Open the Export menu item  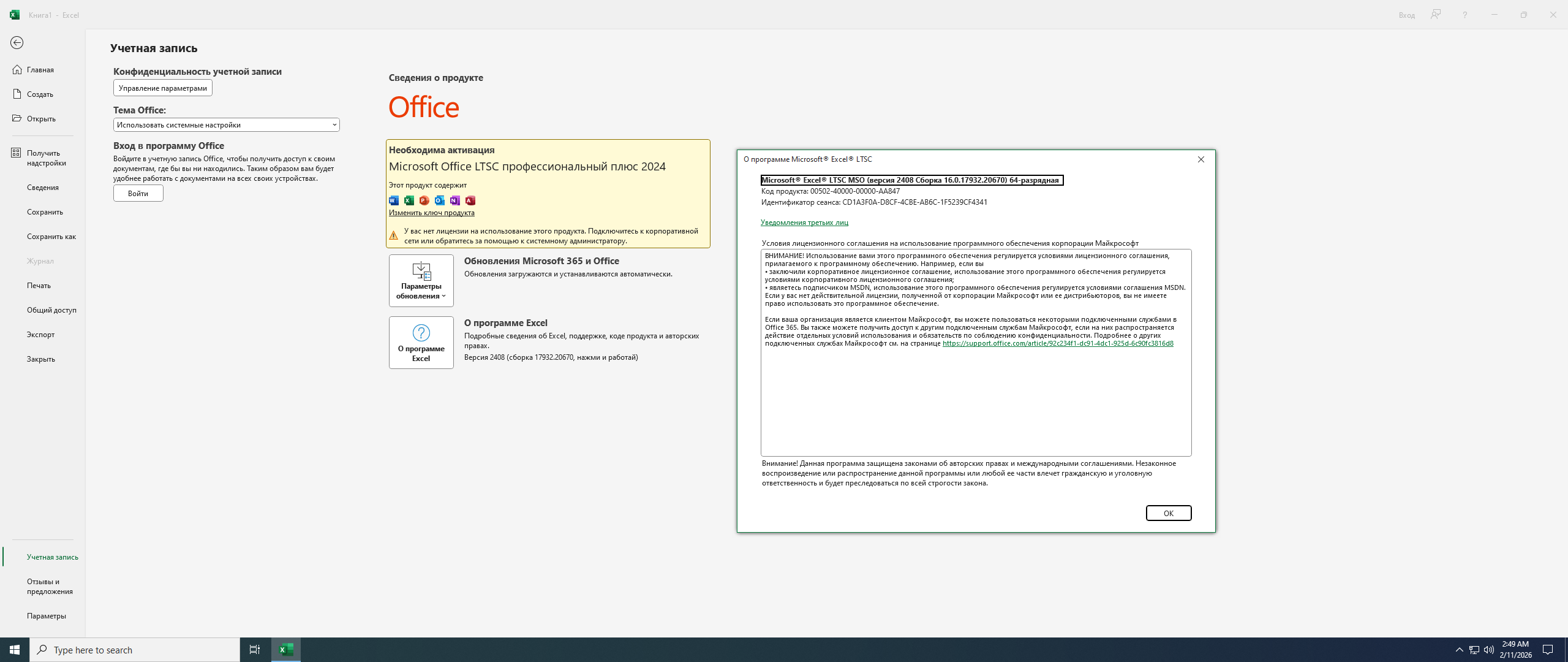point(40,334)
